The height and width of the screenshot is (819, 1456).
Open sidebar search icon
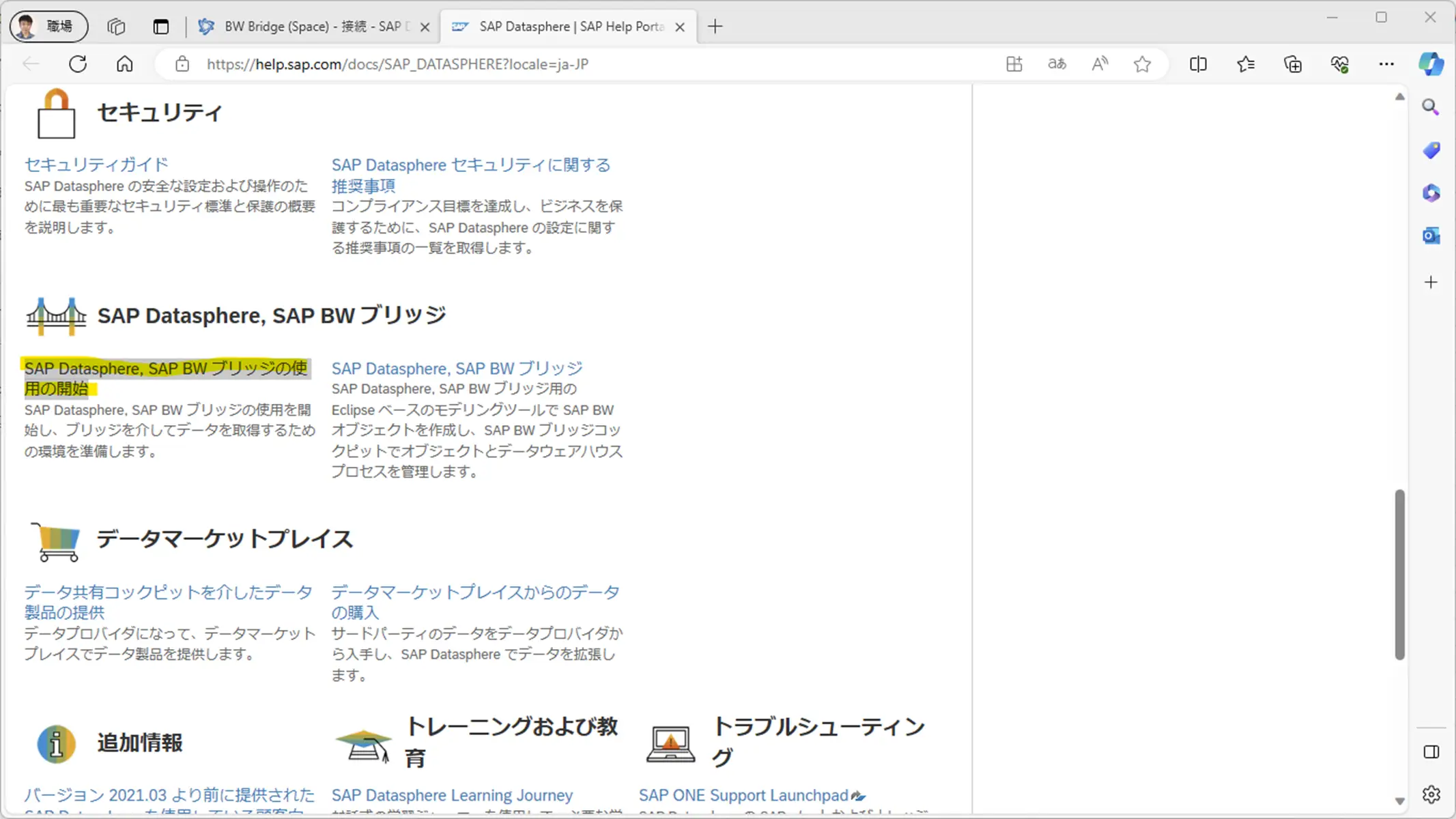(1431, 107)
